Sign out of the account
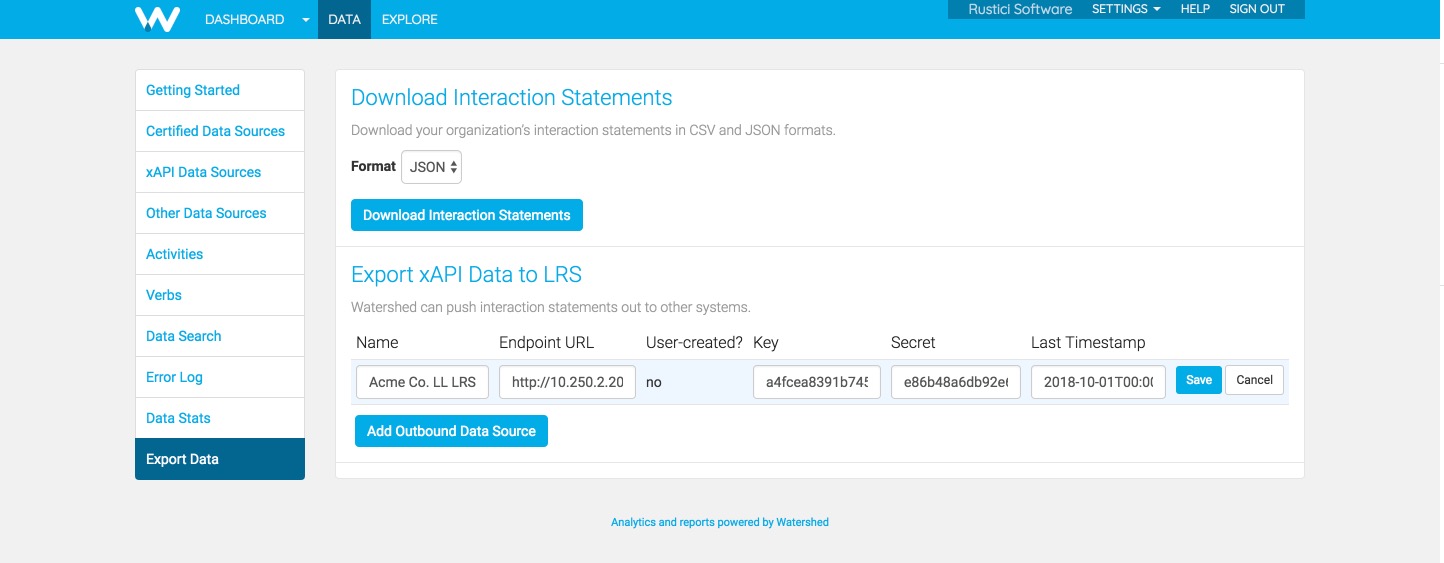 [1256, 9]
